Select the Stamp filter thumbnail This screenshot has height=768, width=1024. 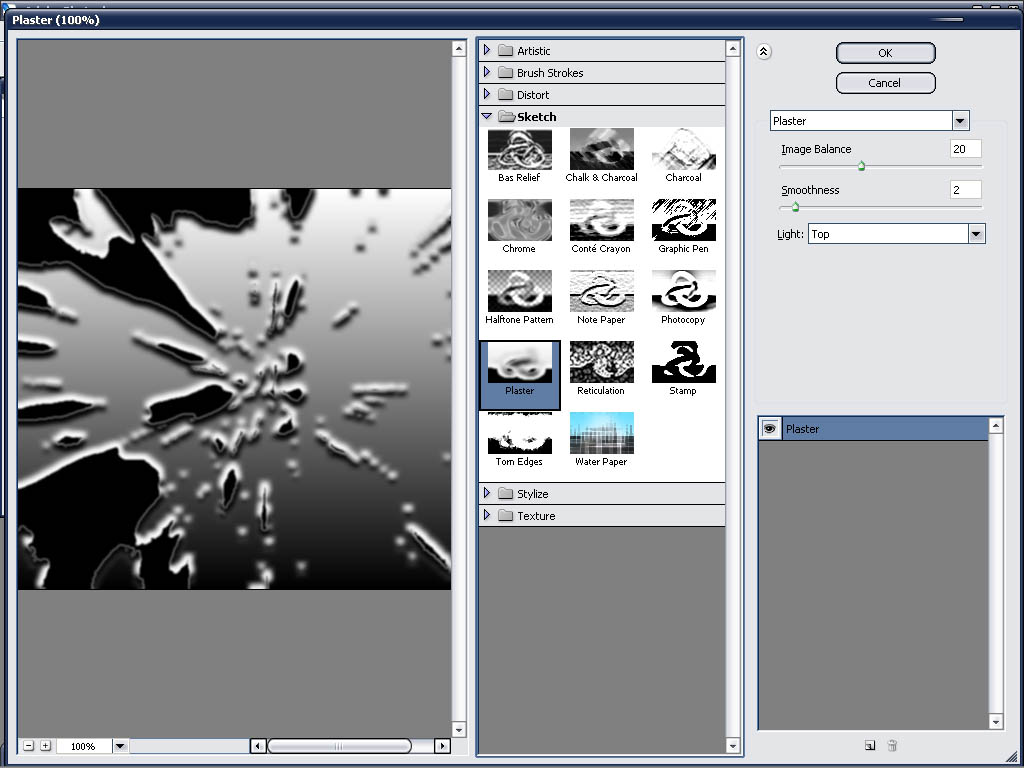click(683, 363)
